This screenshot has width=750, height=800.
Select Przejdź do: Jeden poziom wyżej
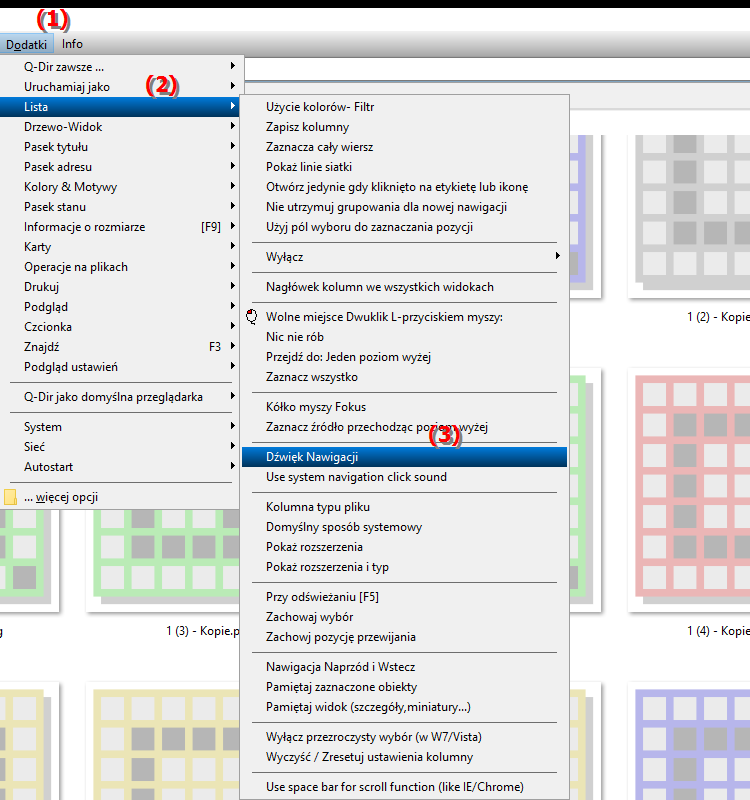(x=404, y=357)
